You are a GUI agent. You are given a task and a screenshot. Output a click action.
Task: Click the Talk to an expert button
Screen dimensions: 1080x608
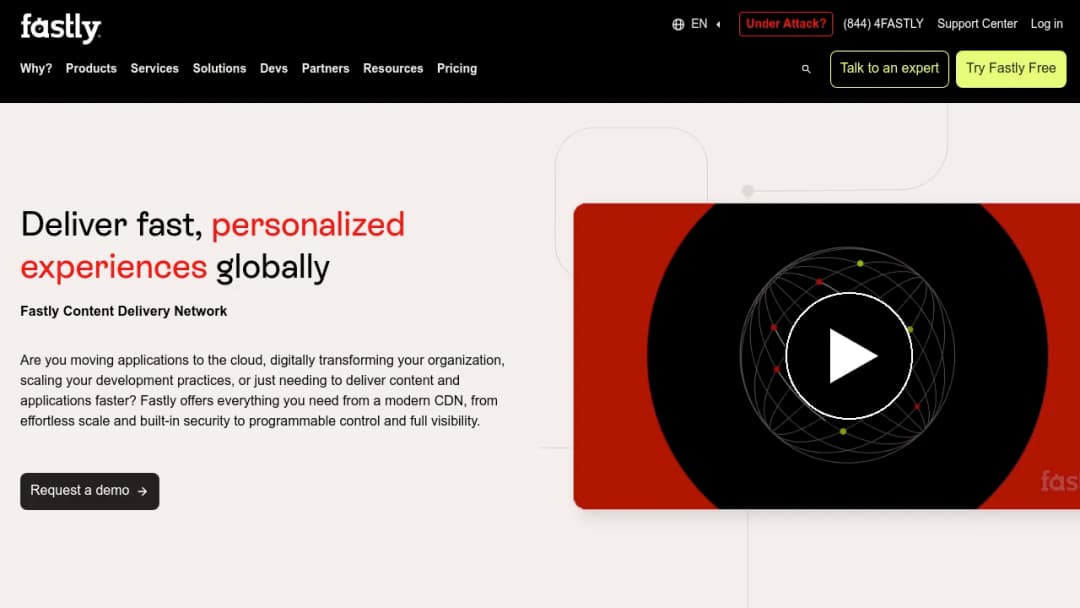coord(889,69)
